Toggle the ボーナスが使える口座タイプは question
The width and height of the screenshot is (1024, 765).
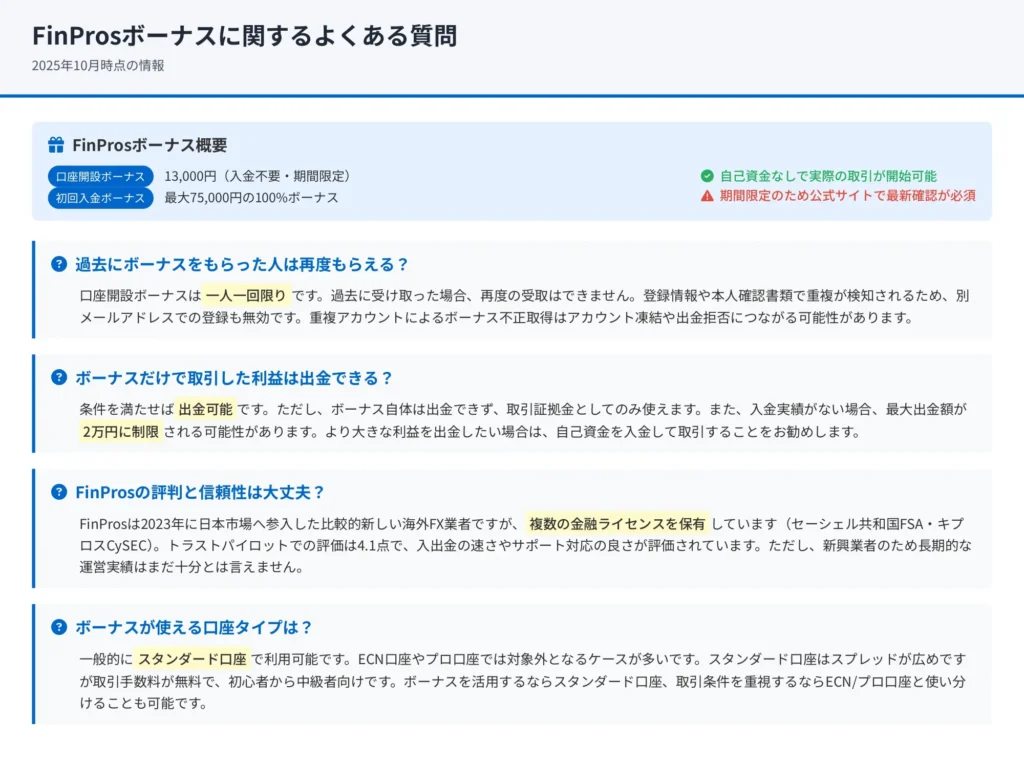(x=194, y=628)
